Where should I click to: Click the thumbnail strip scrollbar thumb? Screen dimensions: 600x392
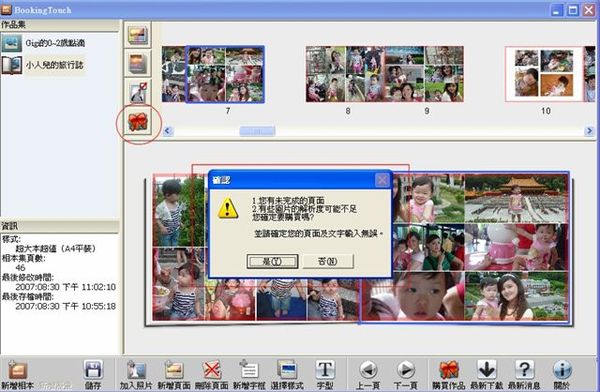257,131
